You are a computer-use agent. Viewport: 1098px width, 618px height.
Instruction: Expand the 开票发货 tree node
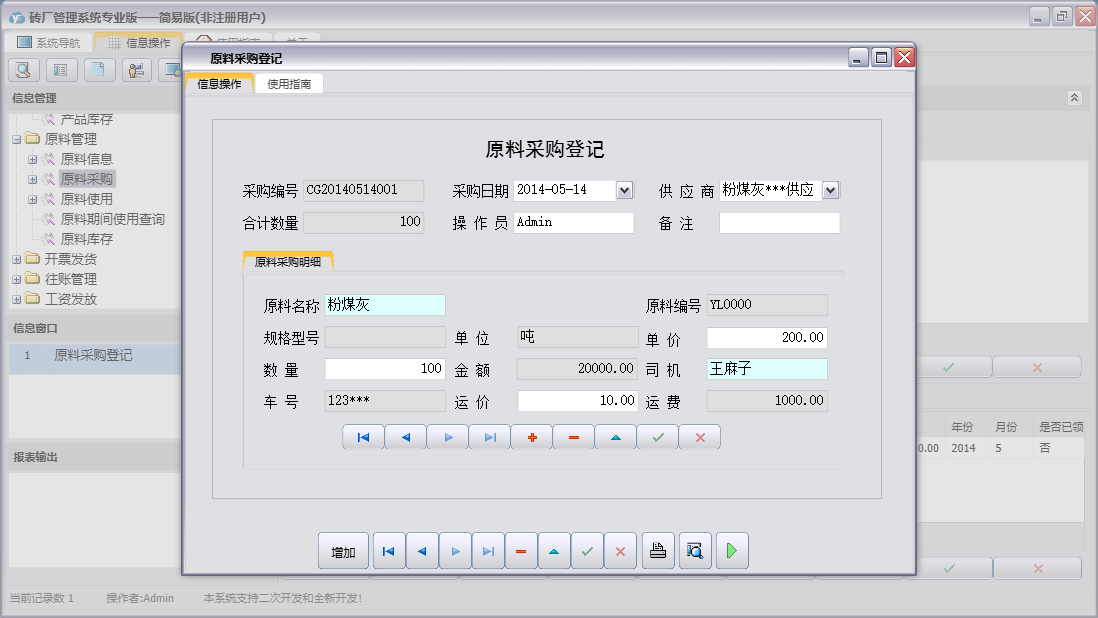pos(17,258)
